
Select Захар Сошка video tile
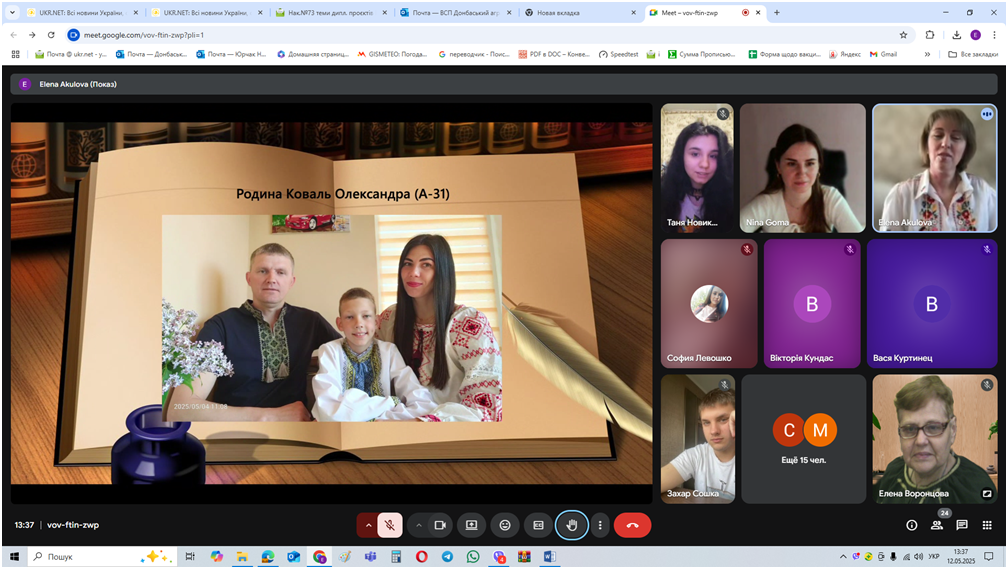tap(698, 439)
